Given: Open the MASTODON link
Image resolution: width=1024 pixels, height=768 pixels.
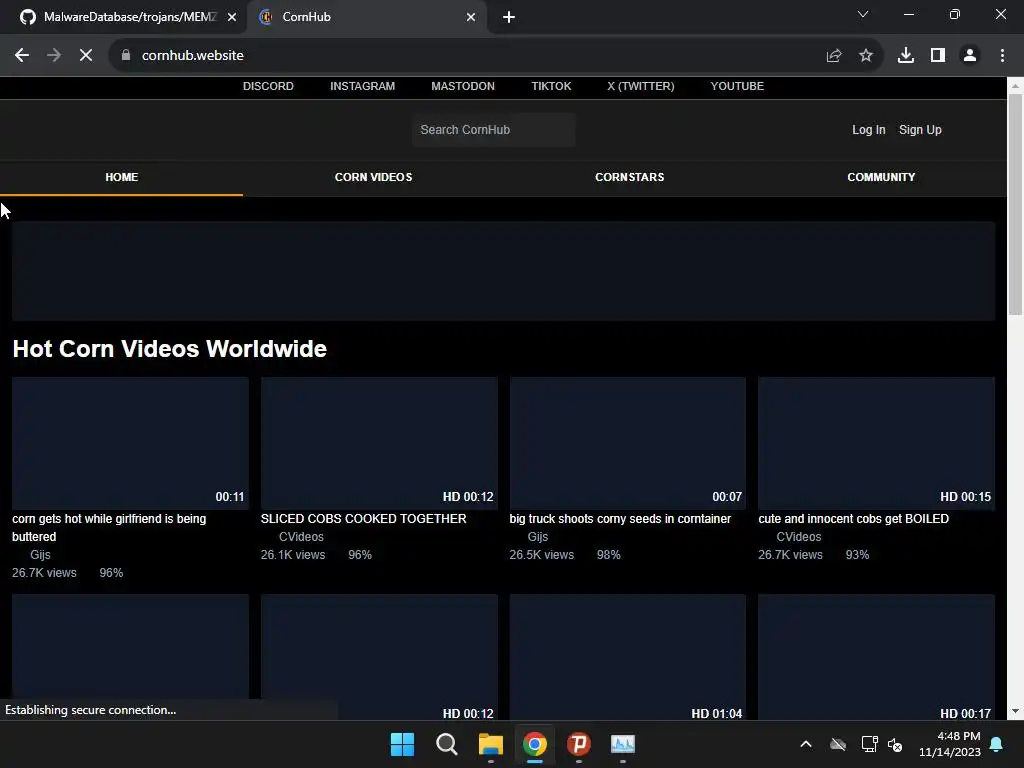Looking at the screenshot, I should click(463, 86).
